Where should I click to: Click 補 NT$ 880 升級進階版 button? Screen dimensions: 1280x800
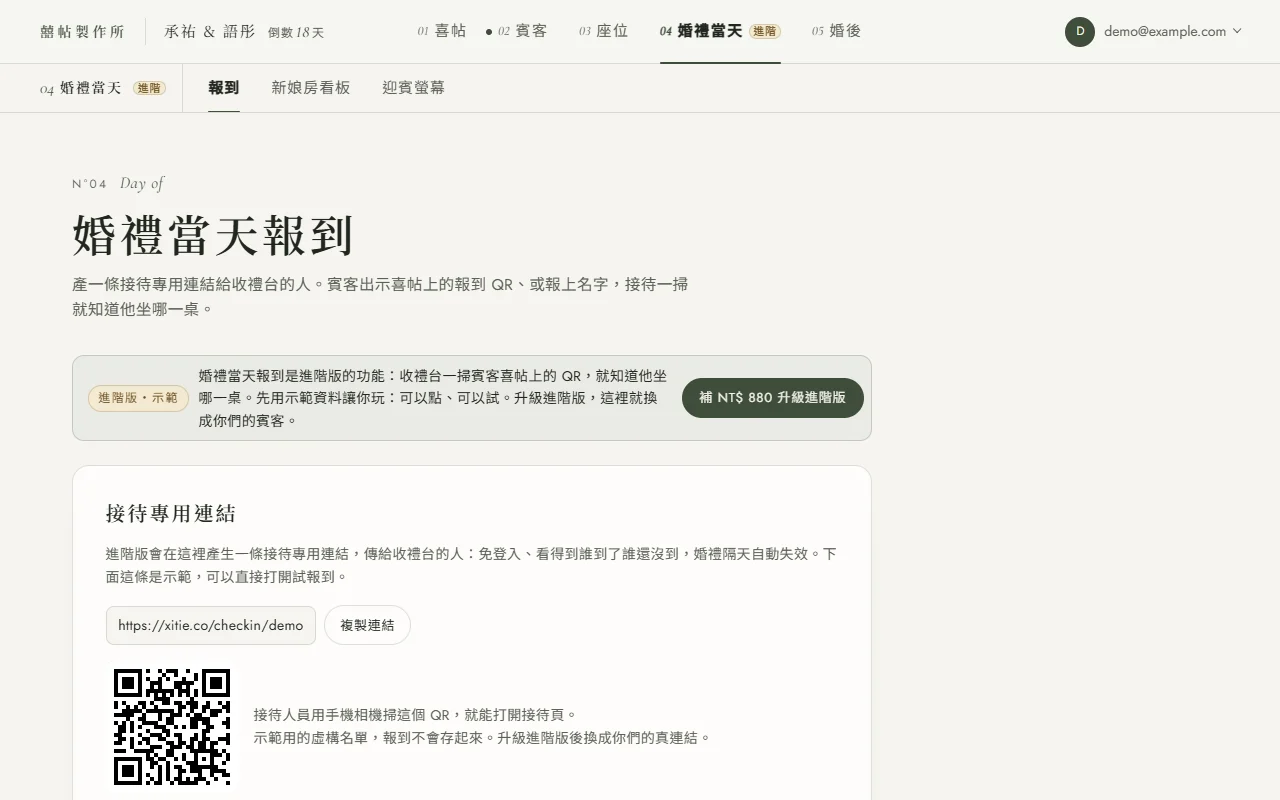[773, 398]
